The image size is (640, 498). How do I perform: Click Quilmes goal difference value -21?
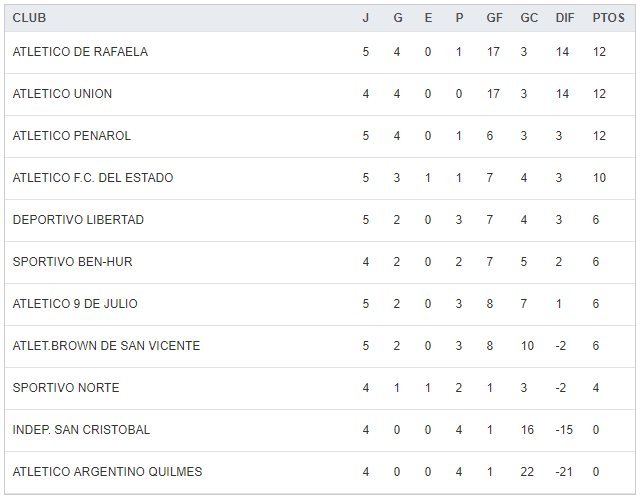[x=563, y=472]
